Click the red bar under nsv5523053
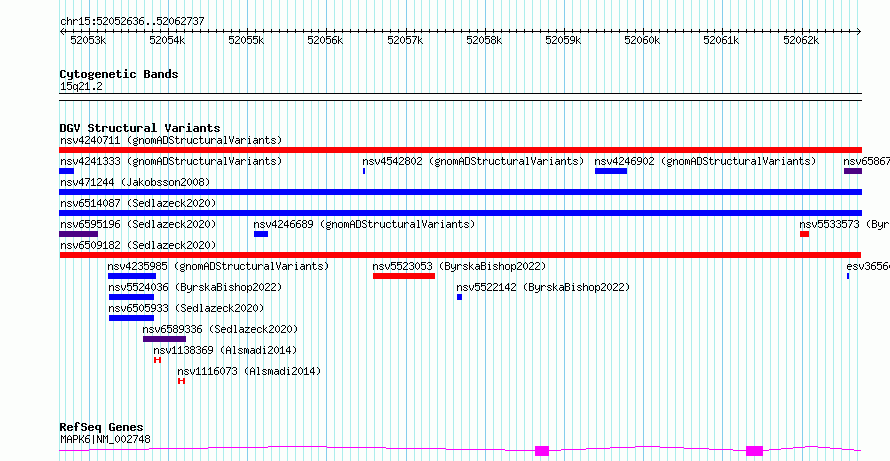The image size is (890, 461). pos(404,276)
